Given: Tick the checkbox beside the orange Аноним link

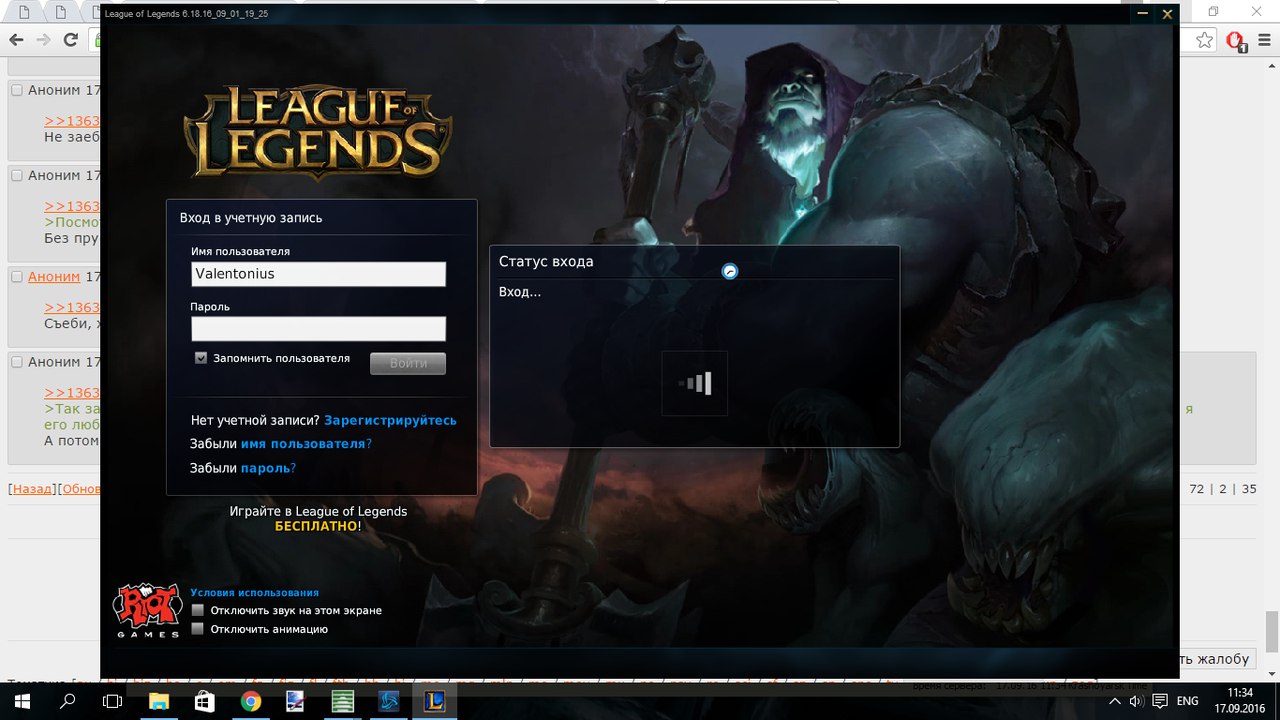Looking at the screenshot, I should [16, 277].
